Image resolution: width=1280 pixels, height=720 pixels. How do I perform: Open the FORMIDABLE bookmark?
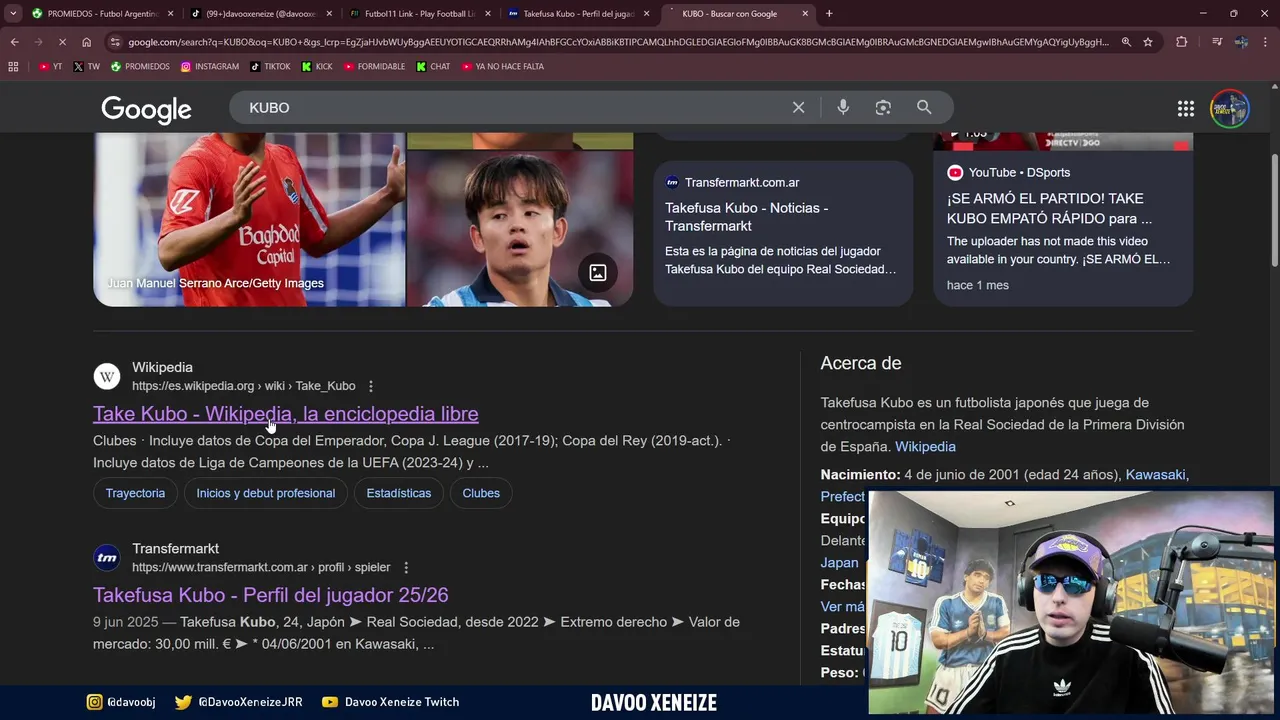(x=374, y=66)
